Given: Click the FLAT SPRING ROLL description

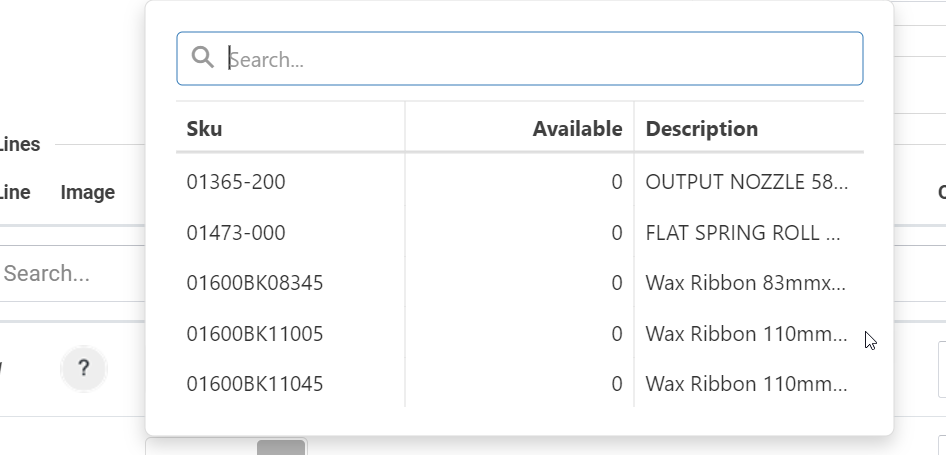Looking at the screenshot, I should pyautogui.click(x=743, y=233).
